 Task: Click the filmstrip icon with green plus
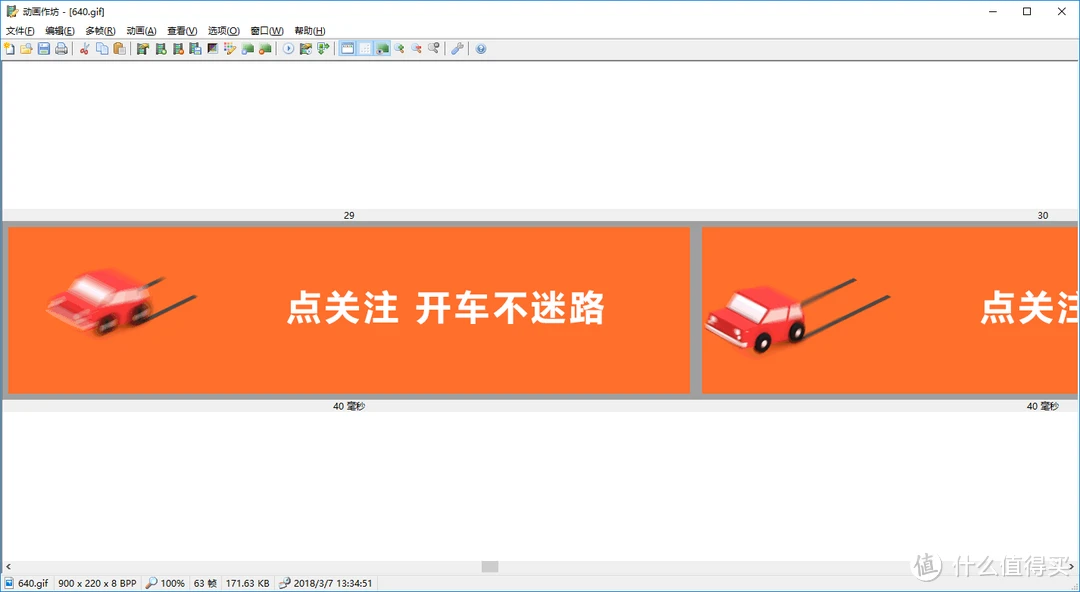160,49
